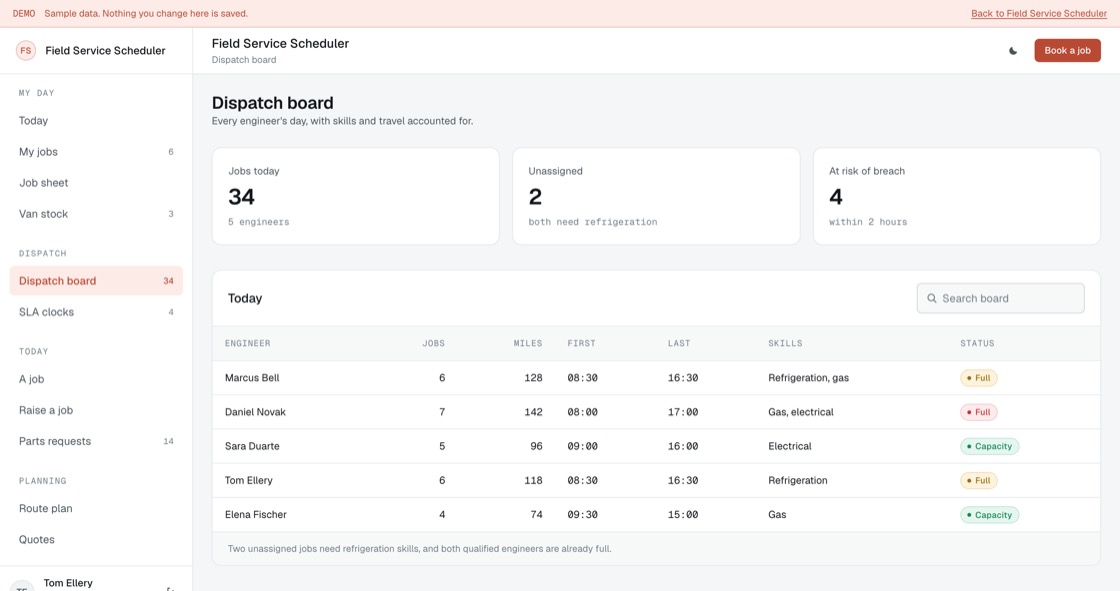Click Daniel Novak's 08:00 first job time
The image size is (1120, 591).
(582, 412)
